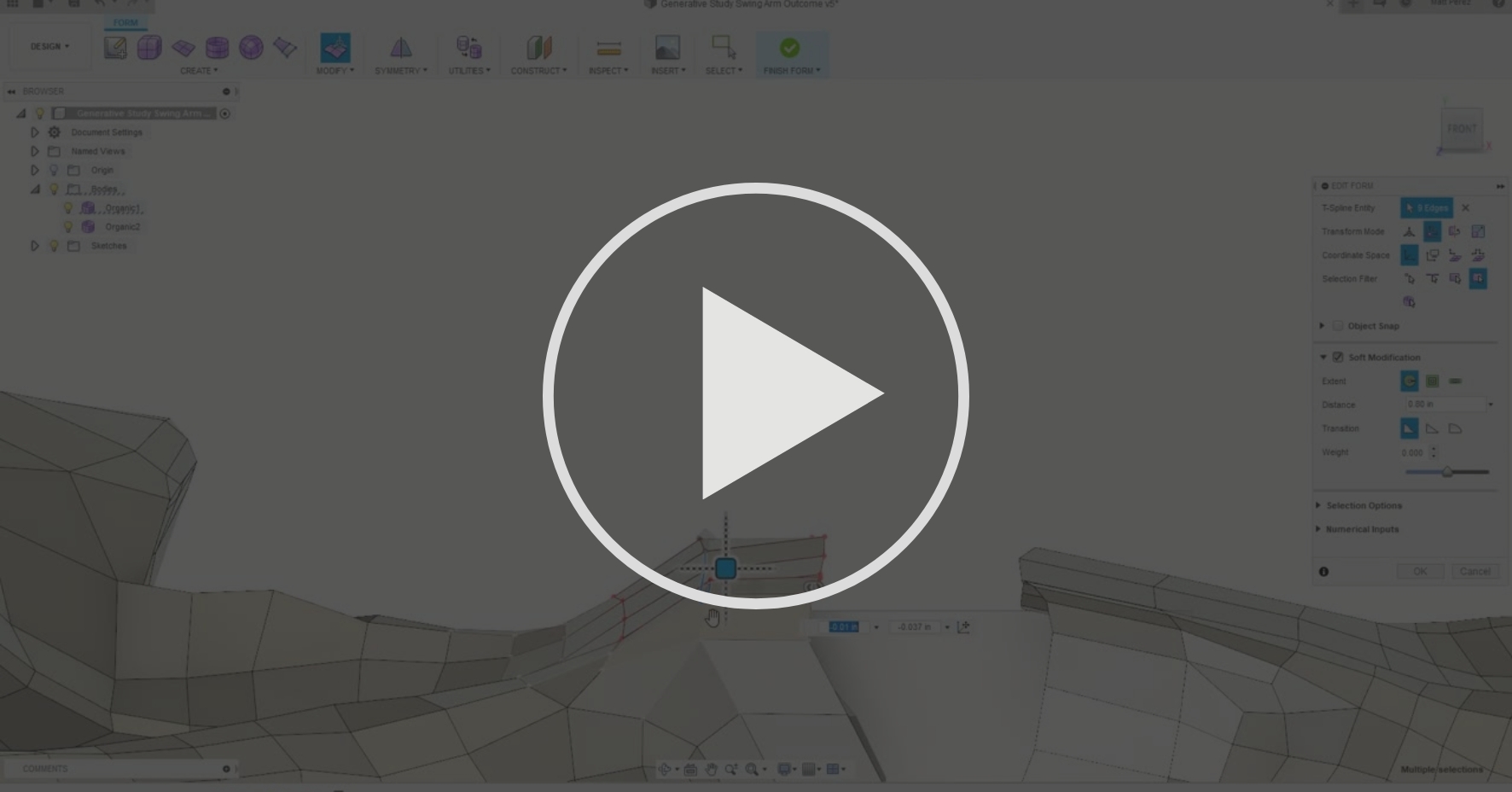Select the Cylinder form tool
The width and height of the screenshot is (1512, 792).
pos(218,47)
